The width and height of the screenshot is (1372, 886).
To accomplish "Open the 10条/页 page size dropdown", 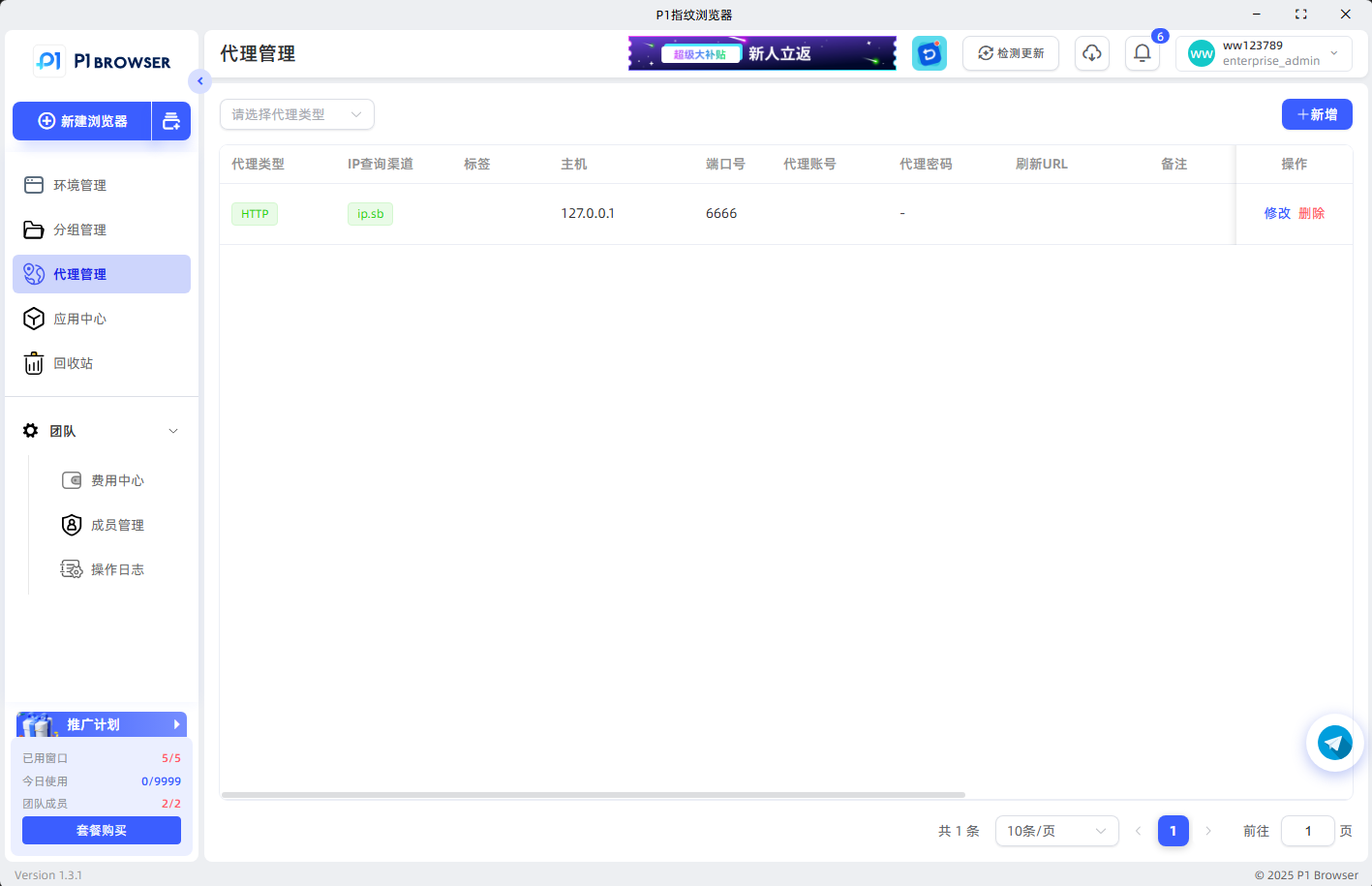I will (1056, 831).
